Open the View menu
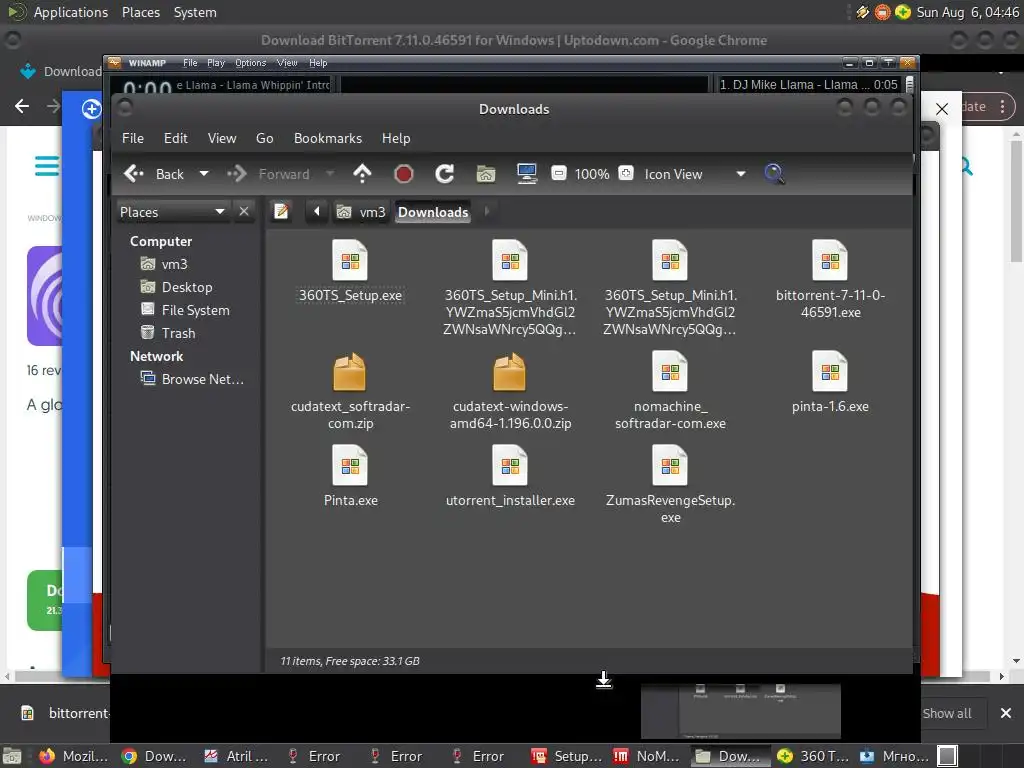Viewport: 1024px width, 768px height. [222, 138]
